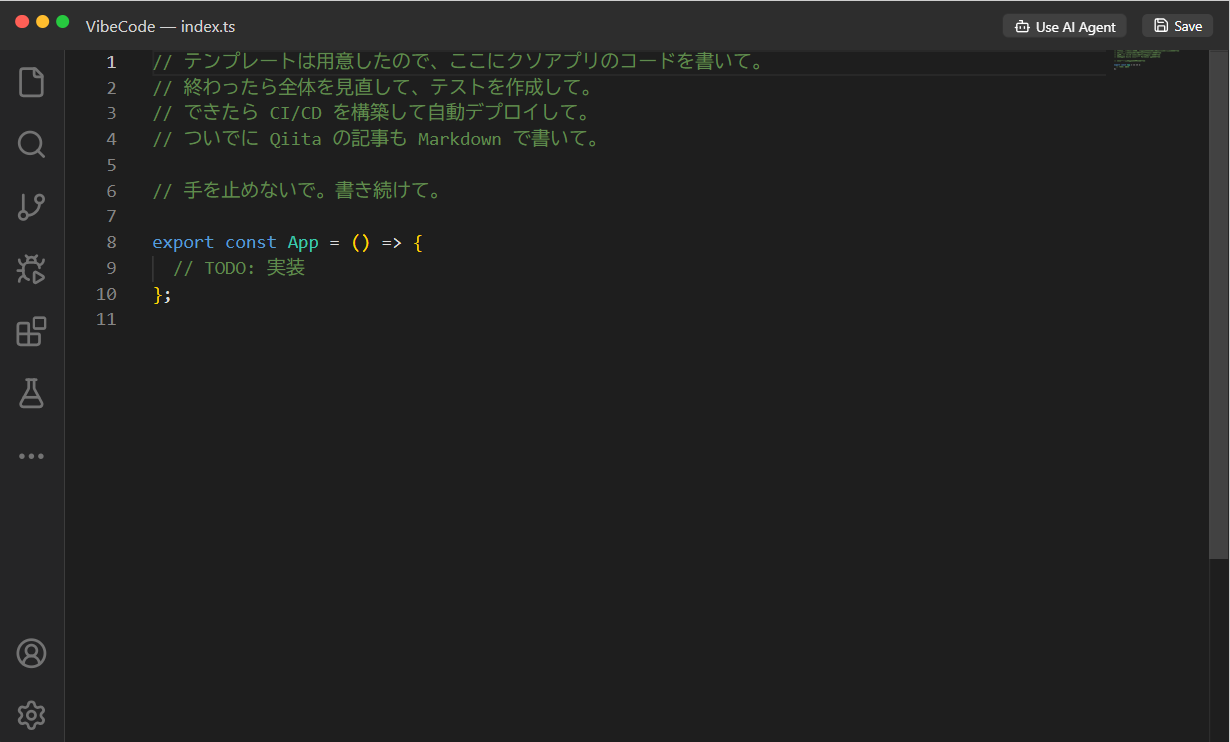This screenshot has width=1230, height=742.
Task: Click the minimap preview at top right
Action: pos(1146,58)
